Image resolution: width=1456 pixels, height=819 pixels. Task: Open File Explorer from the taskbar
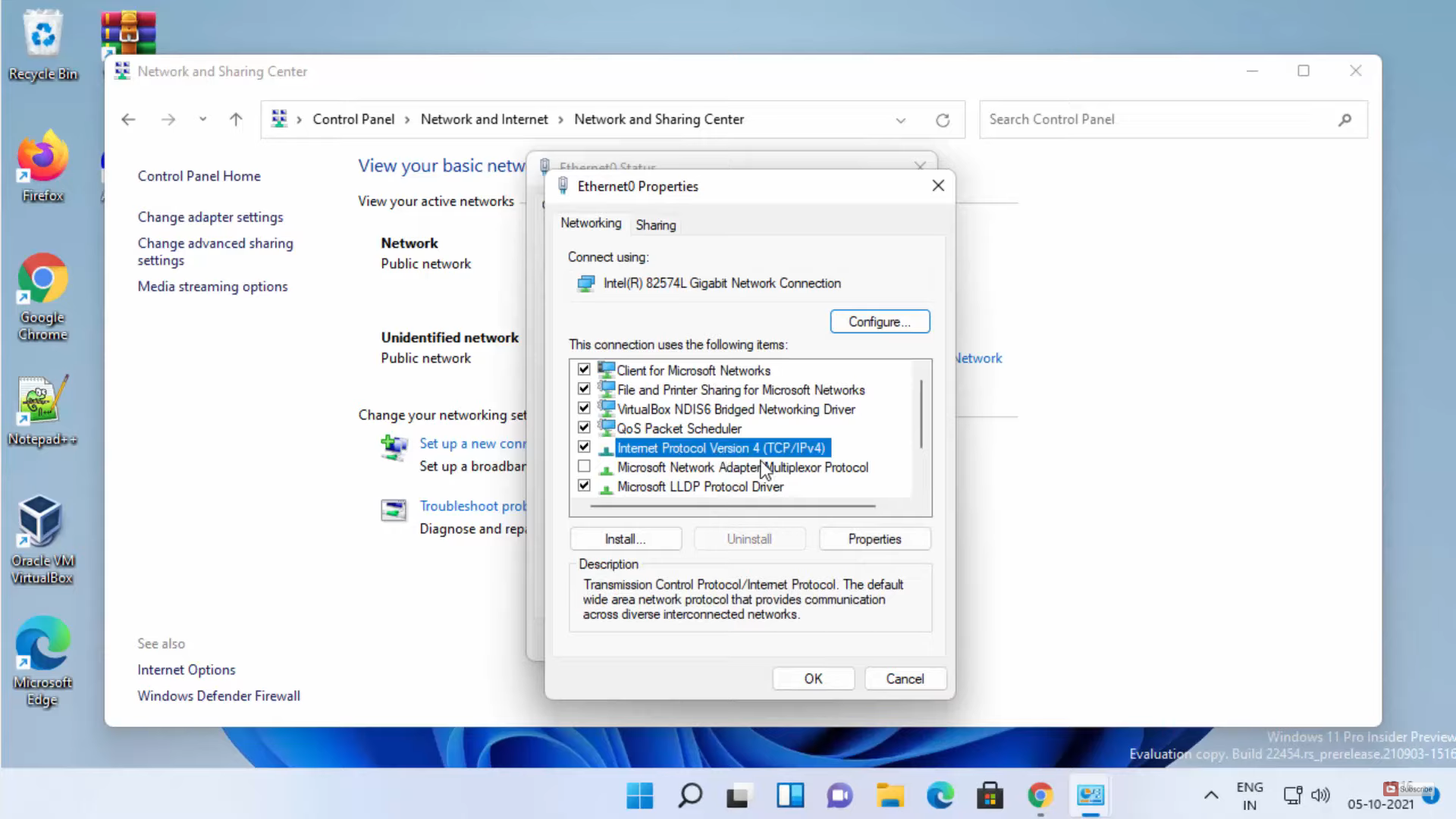point(890,795)
